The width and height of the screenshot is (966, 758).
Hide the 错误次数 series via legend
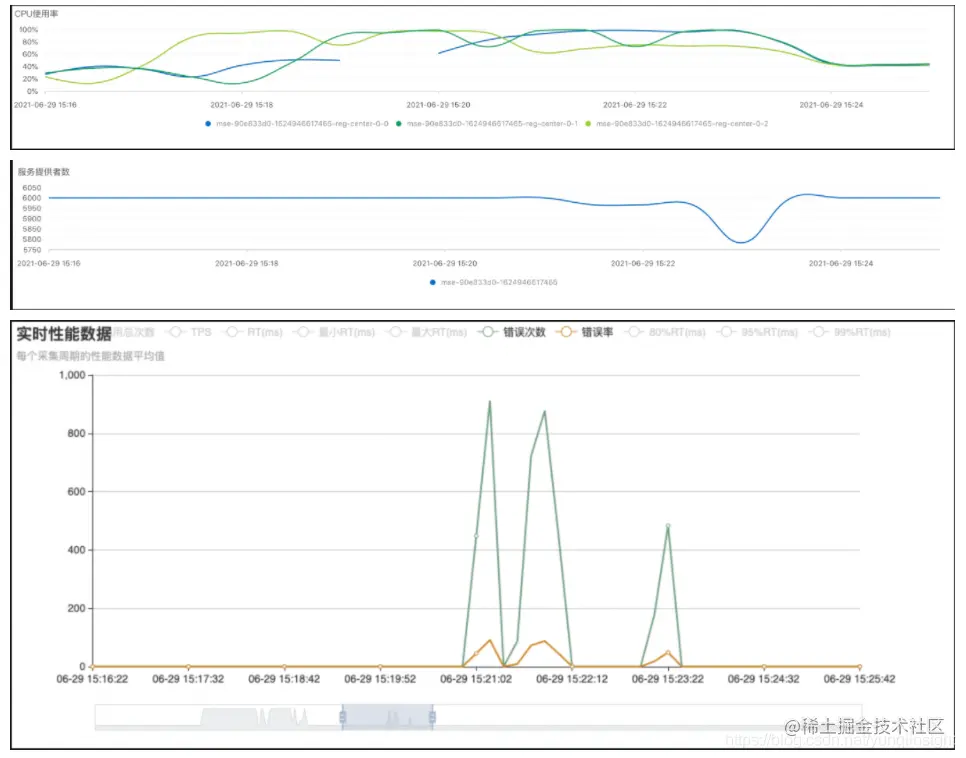click(x=513, y=332)
